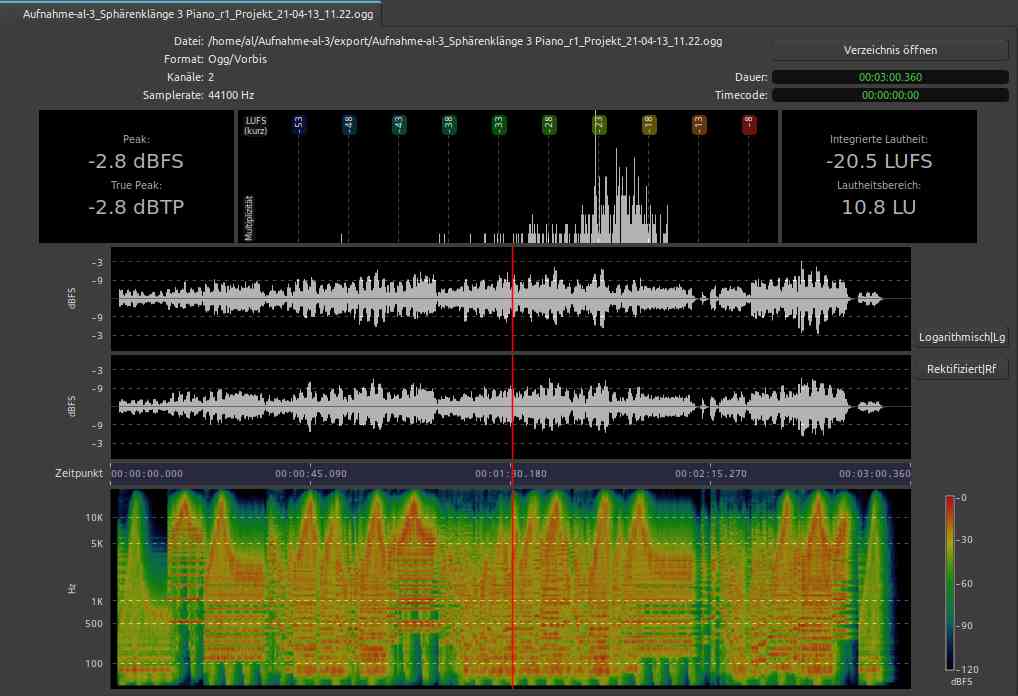
Task: Click the 00:00:45.090 time ruler label
Action: pos(311,474)
